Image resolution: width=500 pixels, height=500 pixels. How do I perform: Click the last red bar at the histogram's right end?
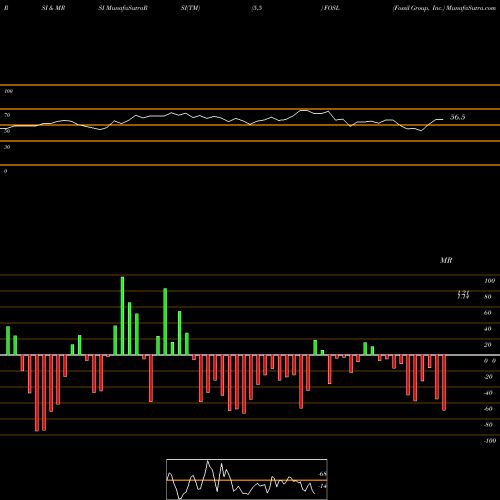[x=444, y=383]
